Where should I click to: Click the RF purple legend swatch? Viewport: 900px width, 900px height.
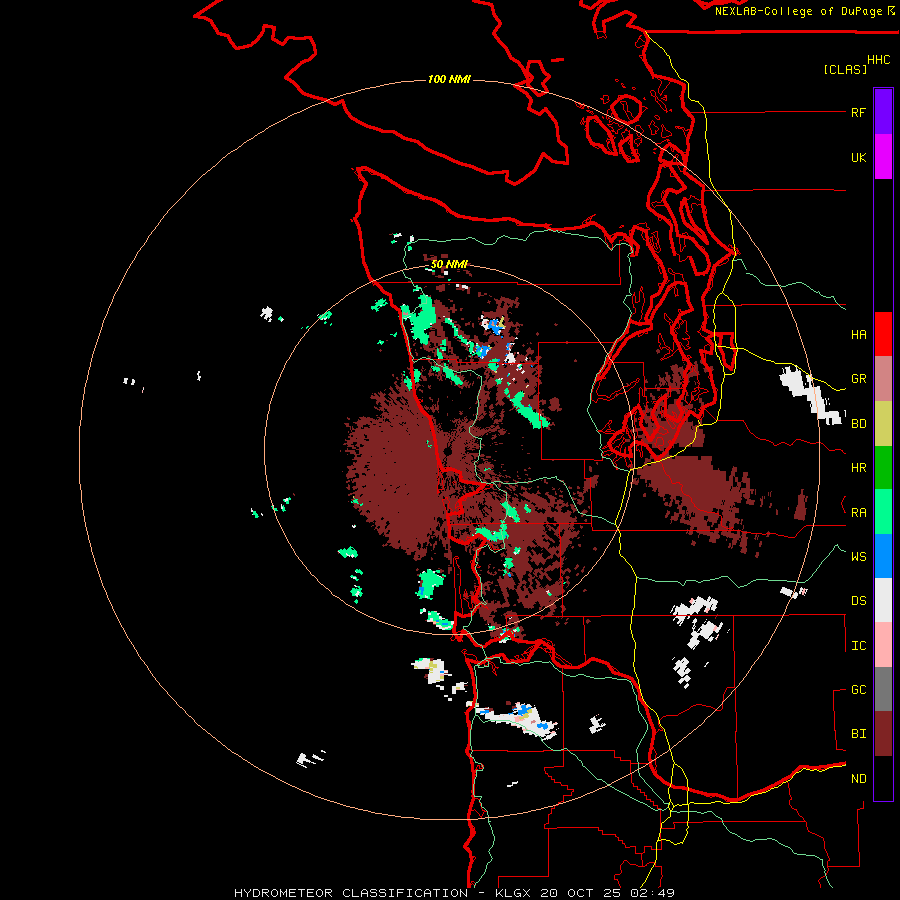(883, 112)
